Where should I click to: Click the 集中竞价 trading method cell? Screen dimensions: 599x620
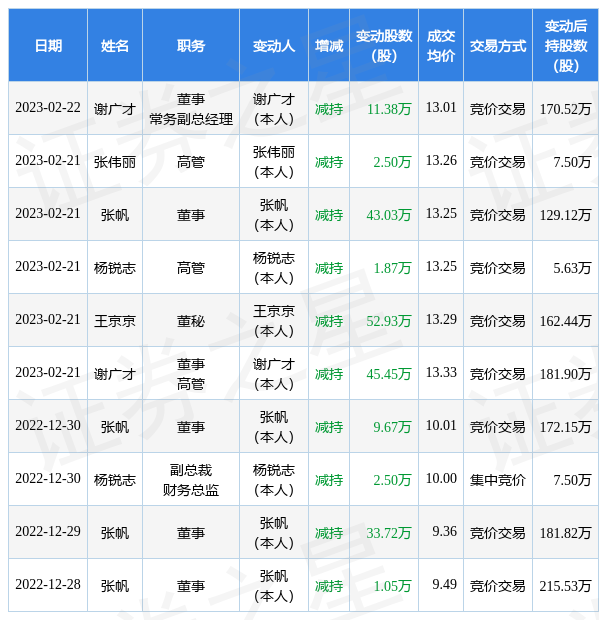click(x=498, y=480)
